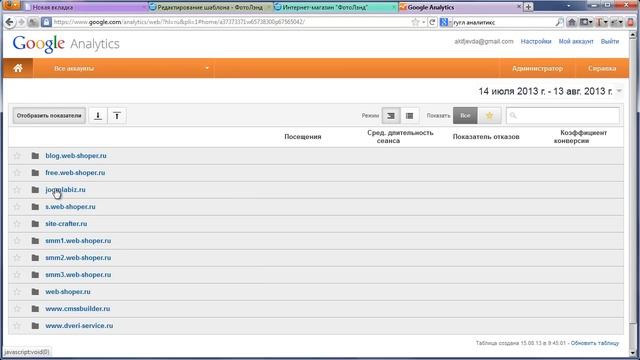The image size is (640, 360).
Task: Sort by Показатель отказов column header
Action: click(486, 137)
